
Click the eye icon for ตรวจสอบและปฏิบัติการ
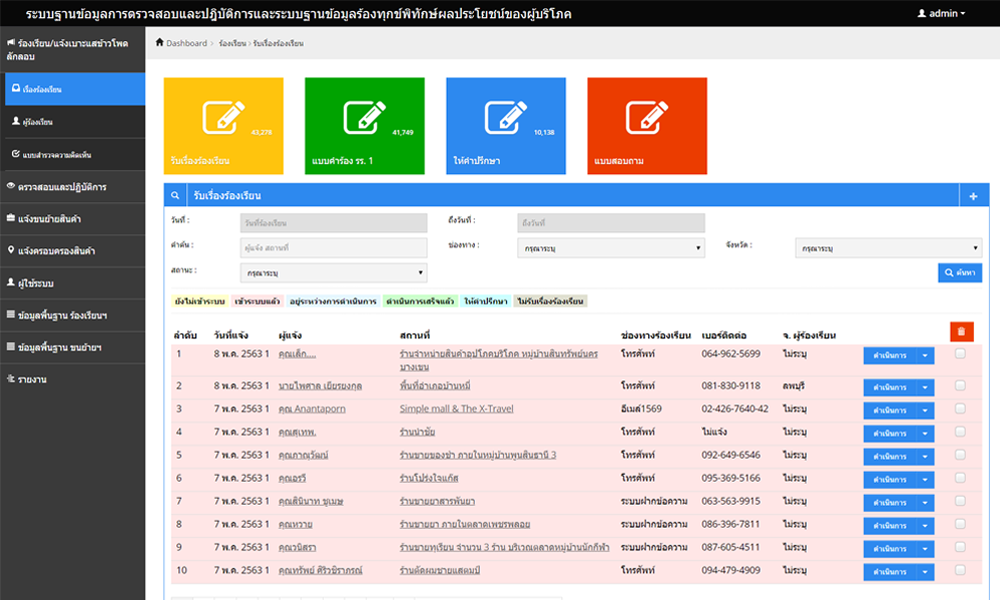point(11,186)
